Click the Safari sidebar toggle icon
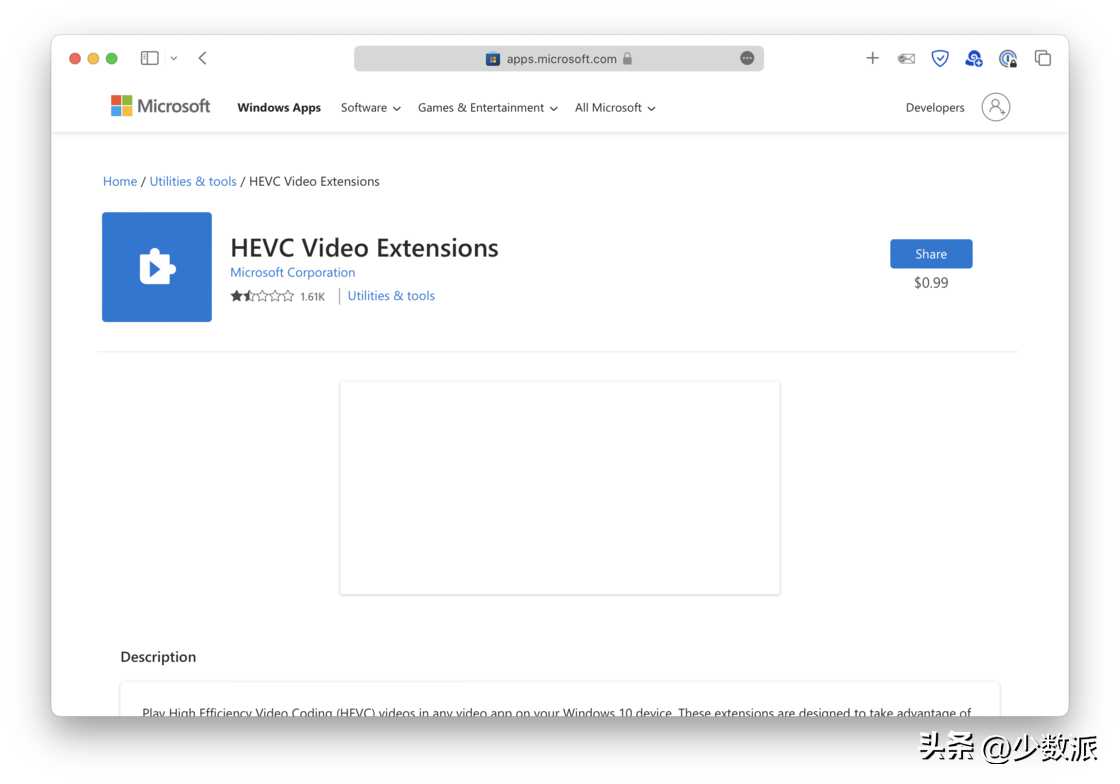Image resolution: width=1120 pixels, height=784 pixels. [149, 59]
